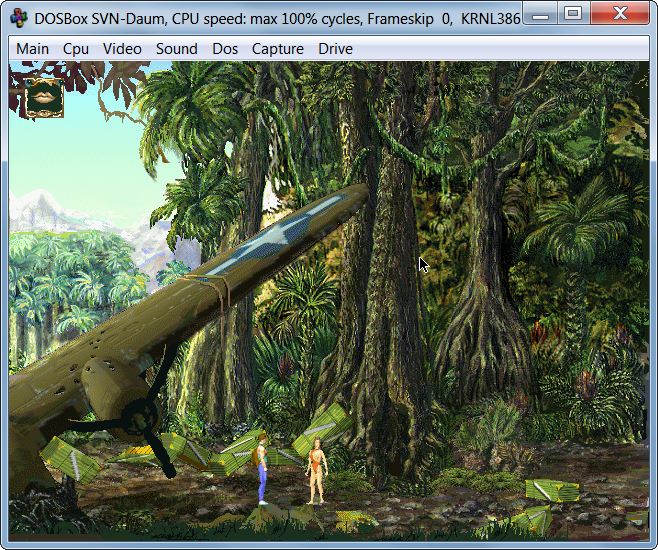Image resolution: width=658 pixels, height=550 pixels.
Task: Open the Cpu menu
Action: click(x=76, y=49)
